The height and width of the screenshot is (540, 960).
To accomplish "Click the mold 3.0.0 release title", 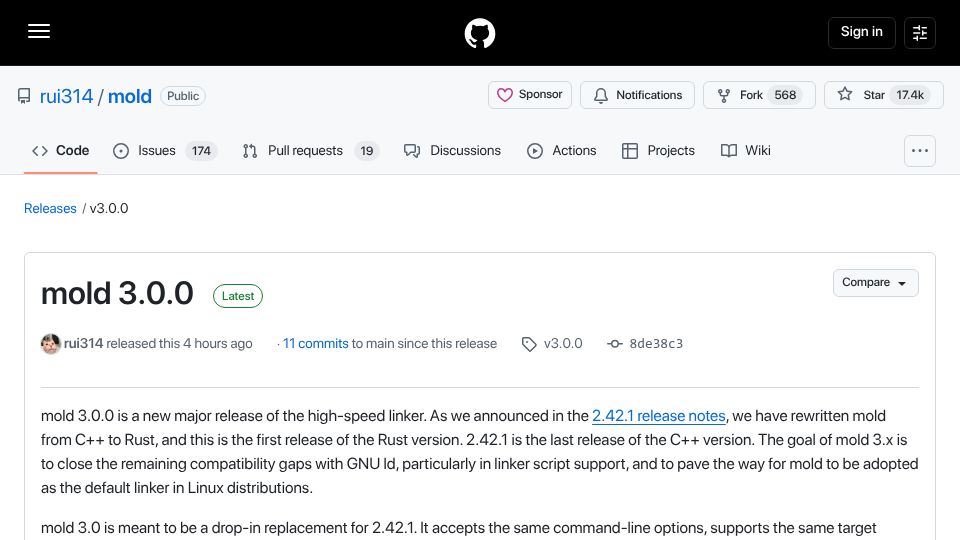I will [117, 293].
